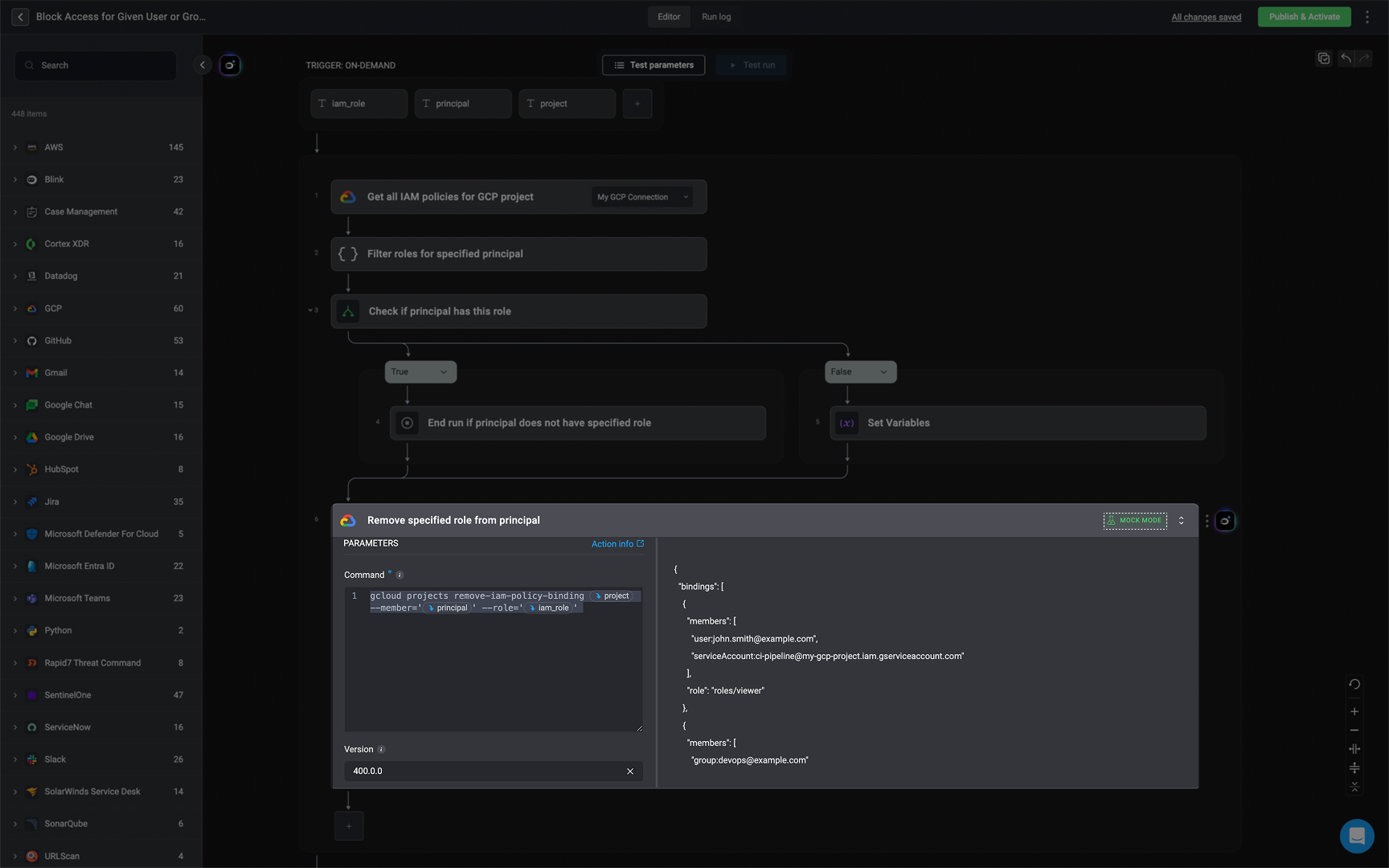Click the Version 400.0.0 field
The height and width of the screenshot is (868, 1389).
(x=494, y=772)
